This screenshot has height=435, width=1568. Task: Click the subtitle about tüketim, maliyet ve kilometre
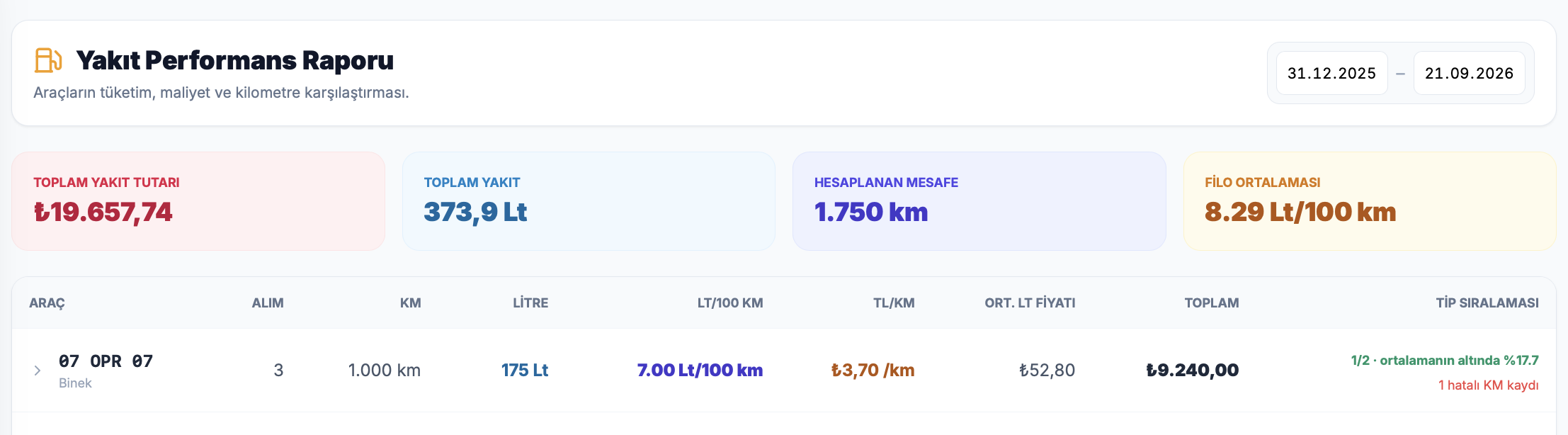221,93
